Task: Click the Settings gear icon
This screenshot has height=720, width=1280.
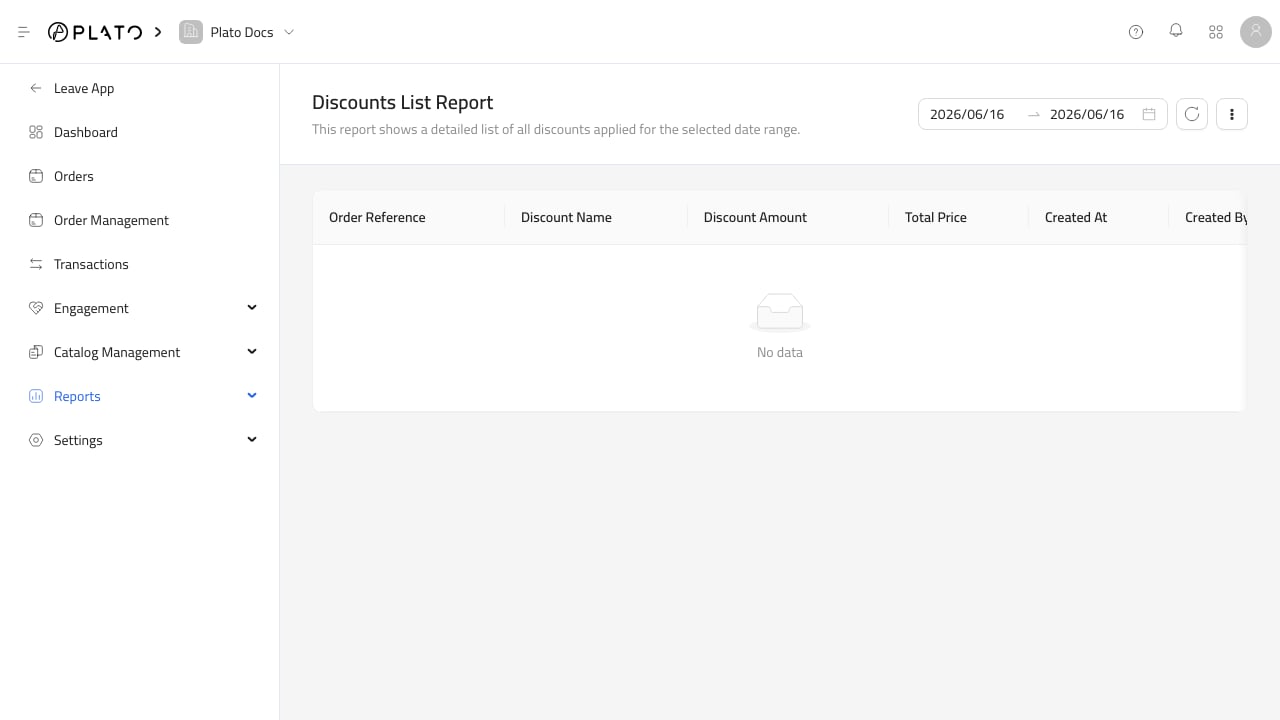Action: (x=36, y=440)
